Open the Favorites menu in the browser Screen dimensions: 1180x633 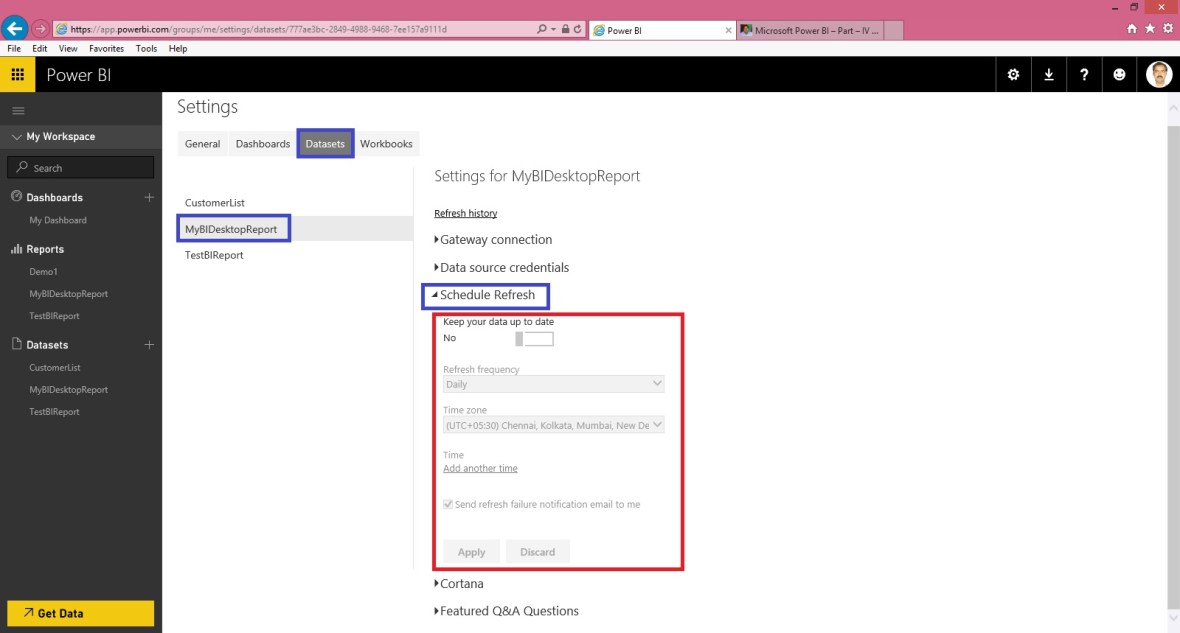[x=106, y=47]
